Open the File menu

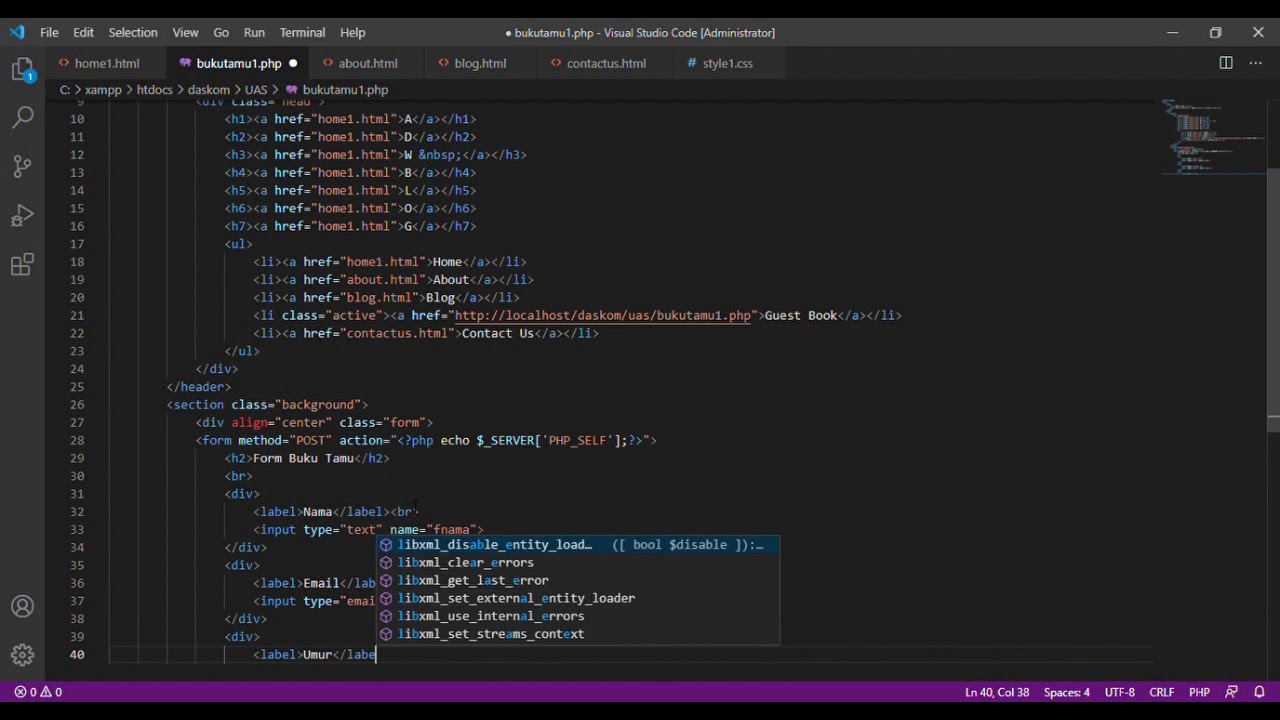click(x=49, y=32)
